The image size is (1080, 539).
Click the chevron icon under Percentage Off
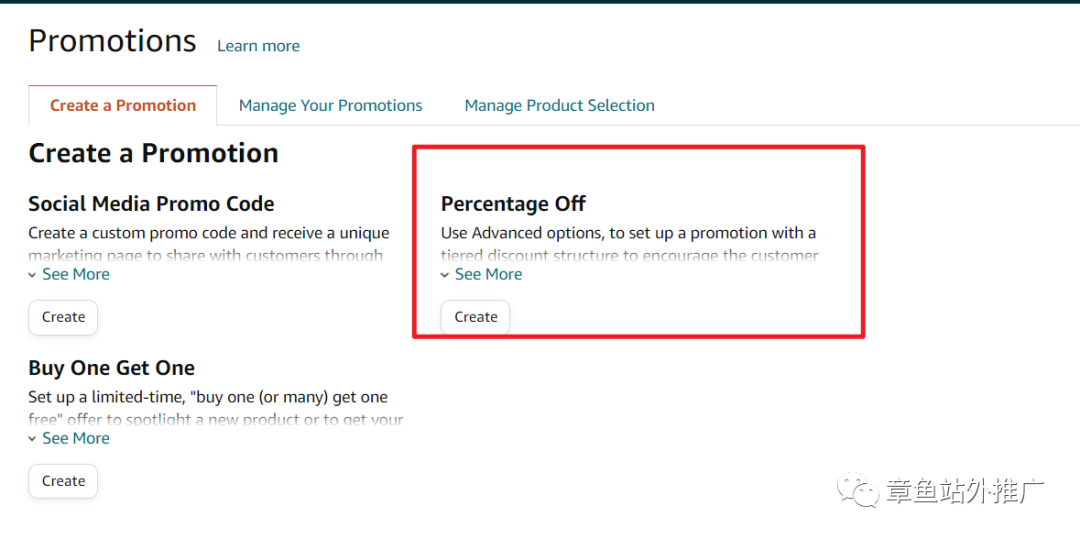click(x=445, y=275)
